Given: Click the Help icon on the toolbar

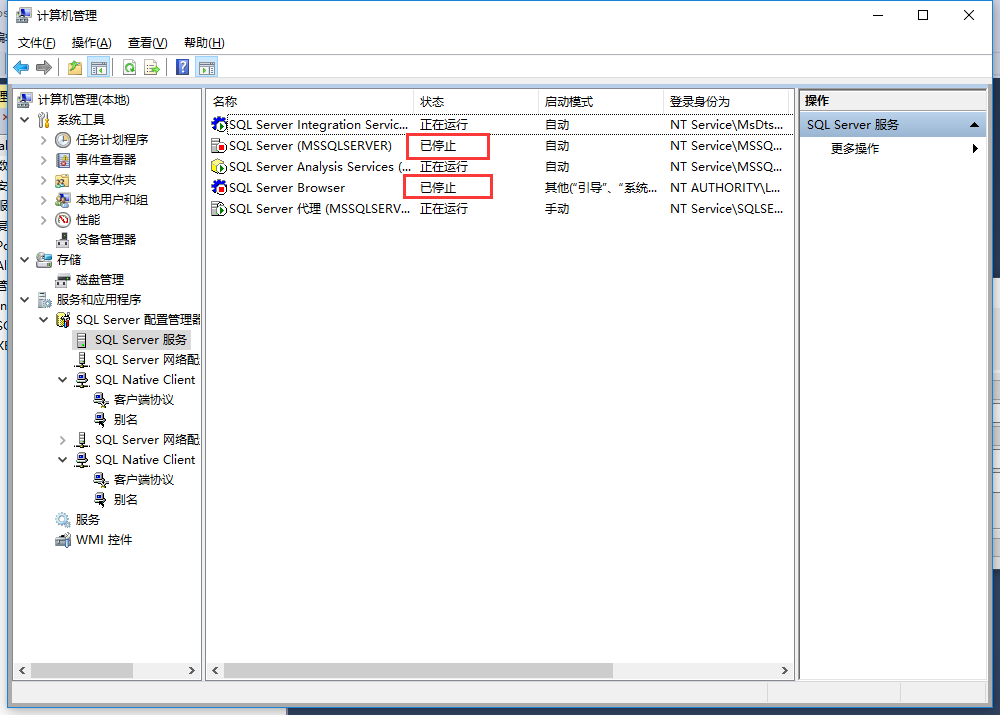Looking at the screenshot, I should click(x=182, y=67).
